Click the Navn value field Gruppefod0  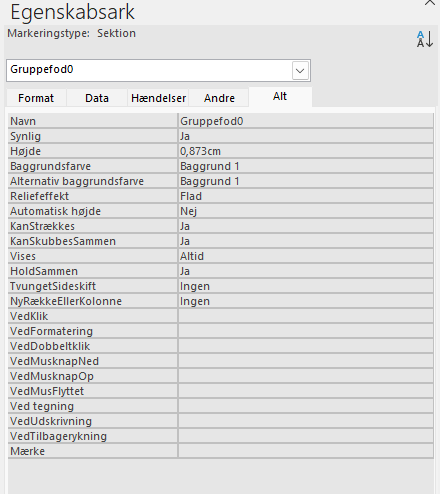pyautogui.click(x=306, y=121)
